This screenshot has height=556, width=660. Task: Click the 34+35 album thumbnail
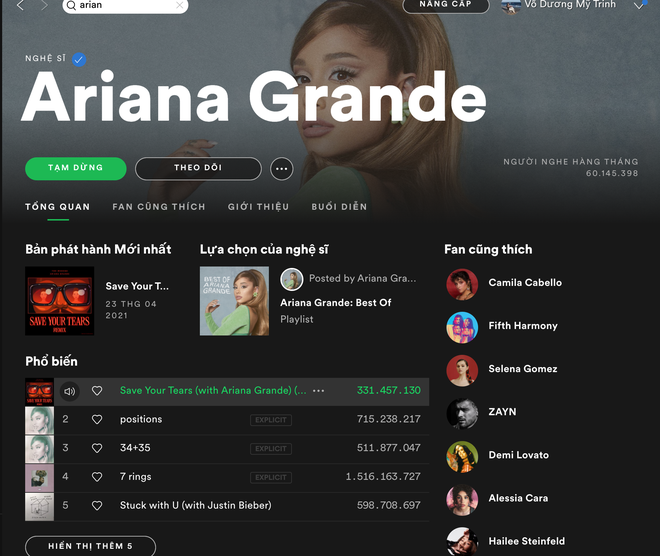[x=40, y=449]
